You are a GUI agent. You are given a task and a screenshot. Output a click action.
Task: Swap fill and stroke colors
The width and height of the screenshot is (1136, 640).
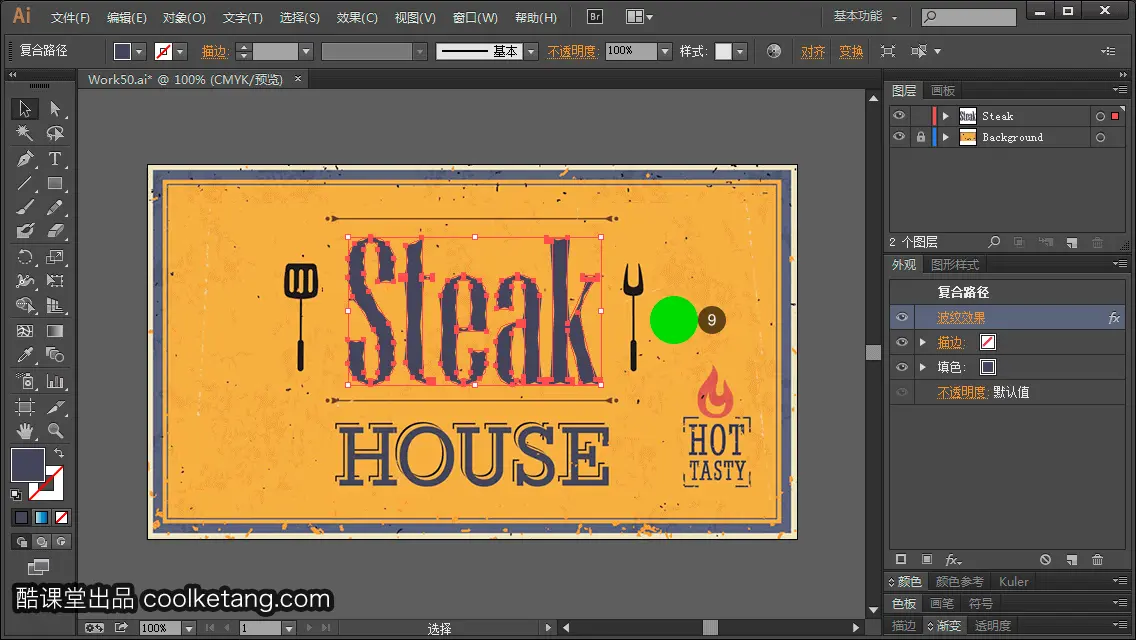point(59,452)
